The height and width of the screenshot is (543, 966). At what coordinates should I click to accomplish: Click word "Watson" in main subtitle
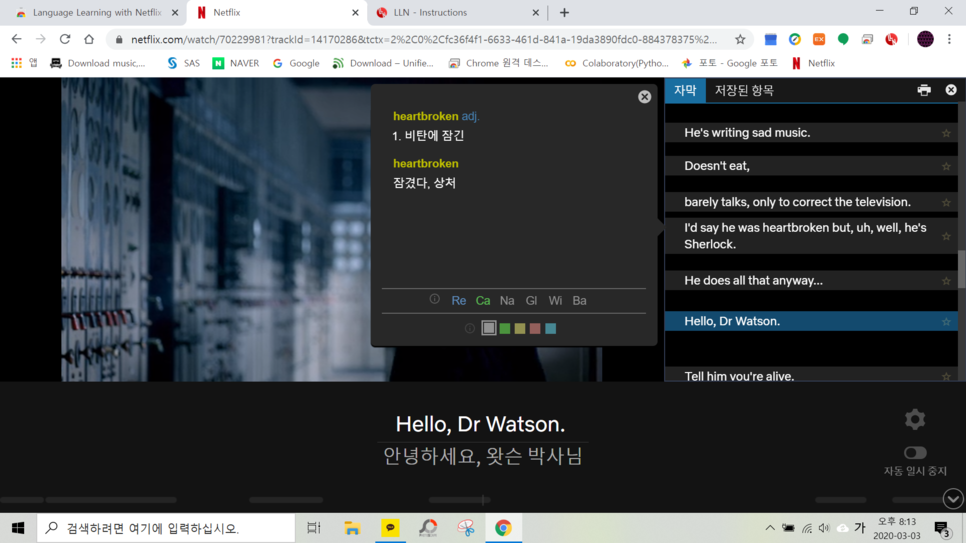tap(524, 424)
